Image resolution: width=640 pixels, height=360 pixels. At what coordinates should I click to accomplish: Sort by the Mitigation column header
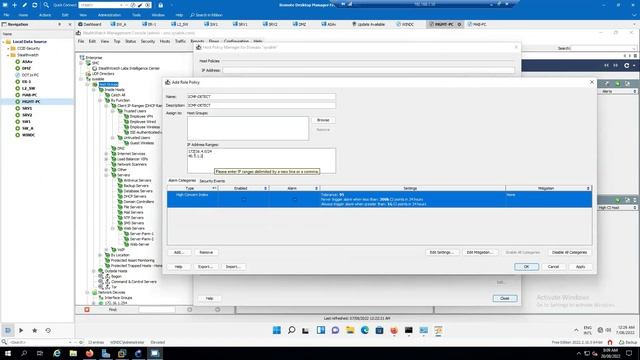549,188
